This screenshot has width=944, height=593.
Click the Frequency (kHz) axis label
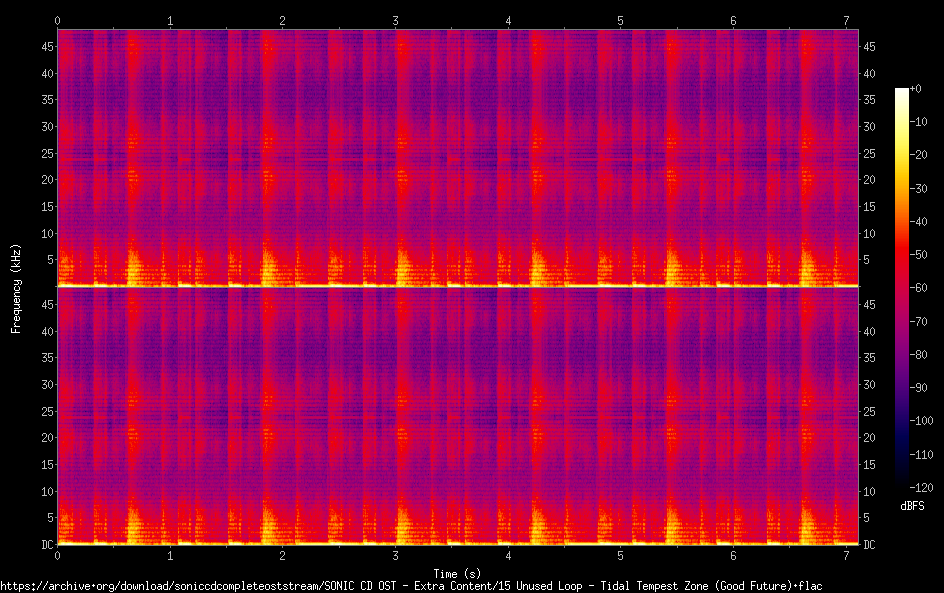[16, 287]
